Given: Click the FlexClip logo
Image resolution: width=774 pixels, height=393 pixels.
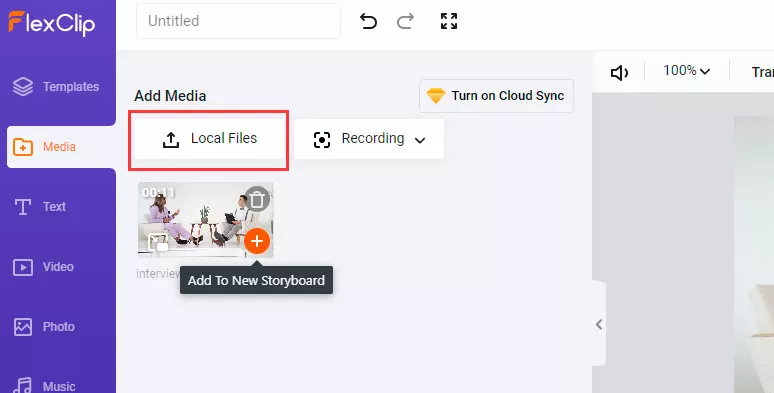Looking at the screenshot, I should click(51, 23).
